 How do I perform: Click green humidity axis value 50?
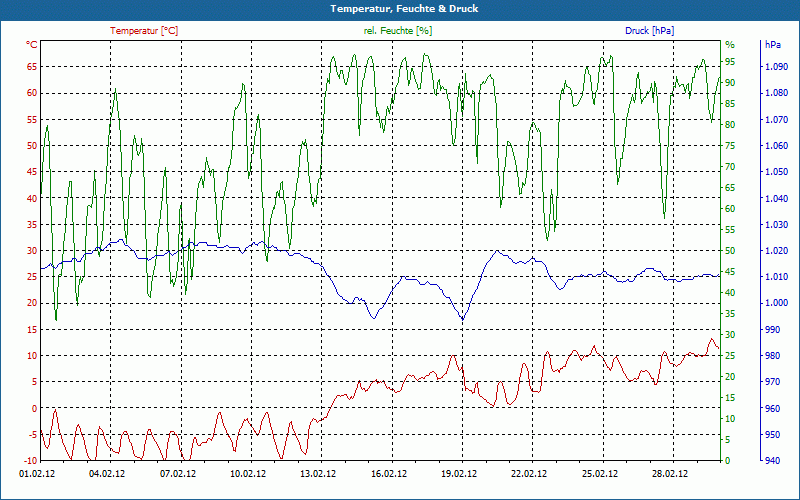pyautogui.click(x=731, y=251)
